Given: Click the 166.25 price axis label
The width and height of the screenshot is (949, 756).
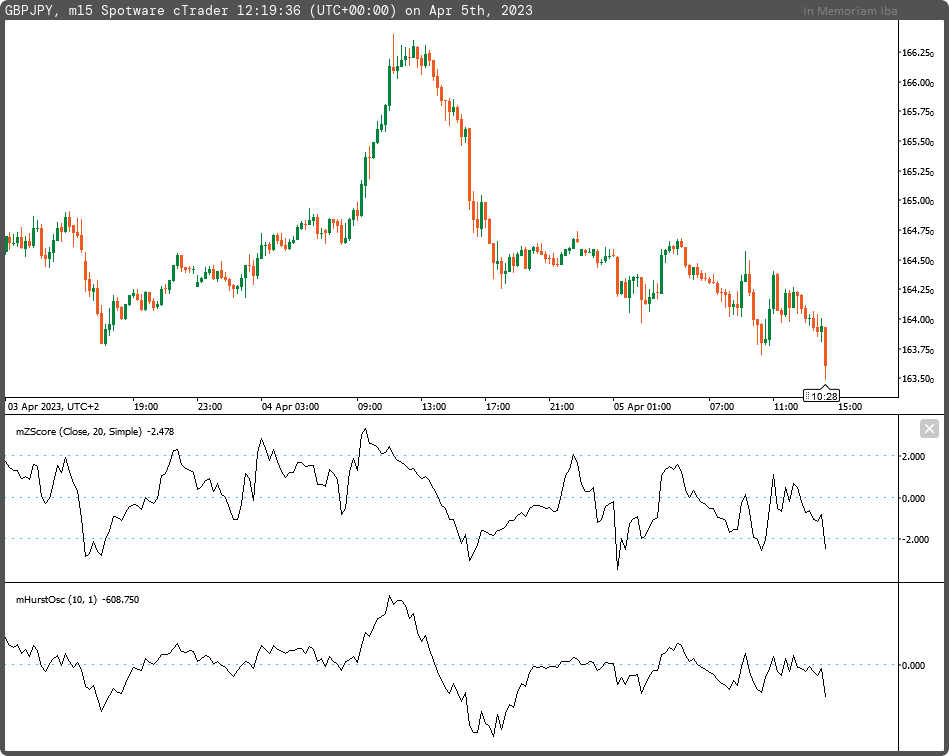Looking at the screenshot, I should (x=917, y=53).
